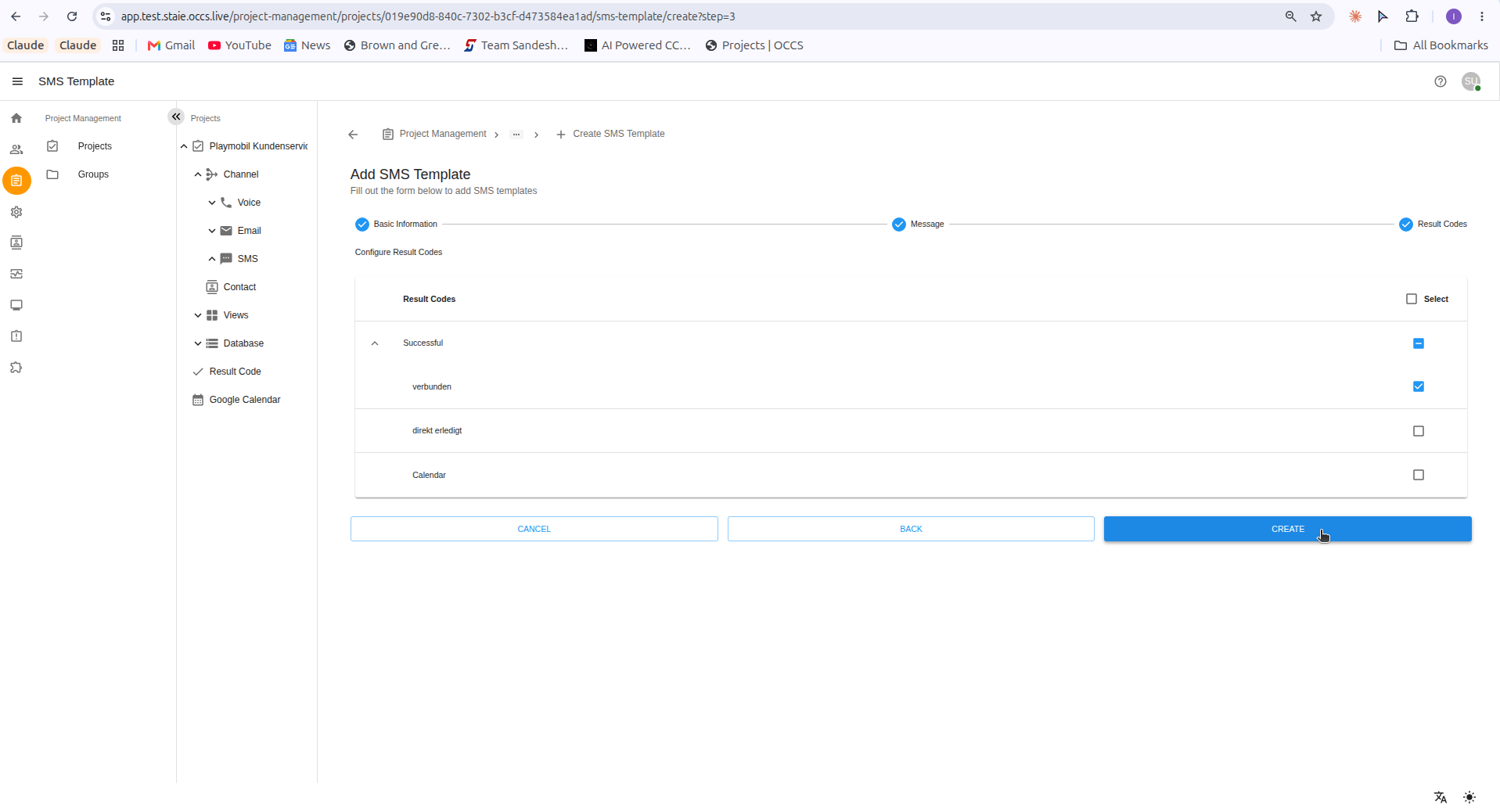The height and width of the screenshot is (812, 1500).
Task: Select the highlighted Project Management rail icon
Action: [x=16, y=181]
